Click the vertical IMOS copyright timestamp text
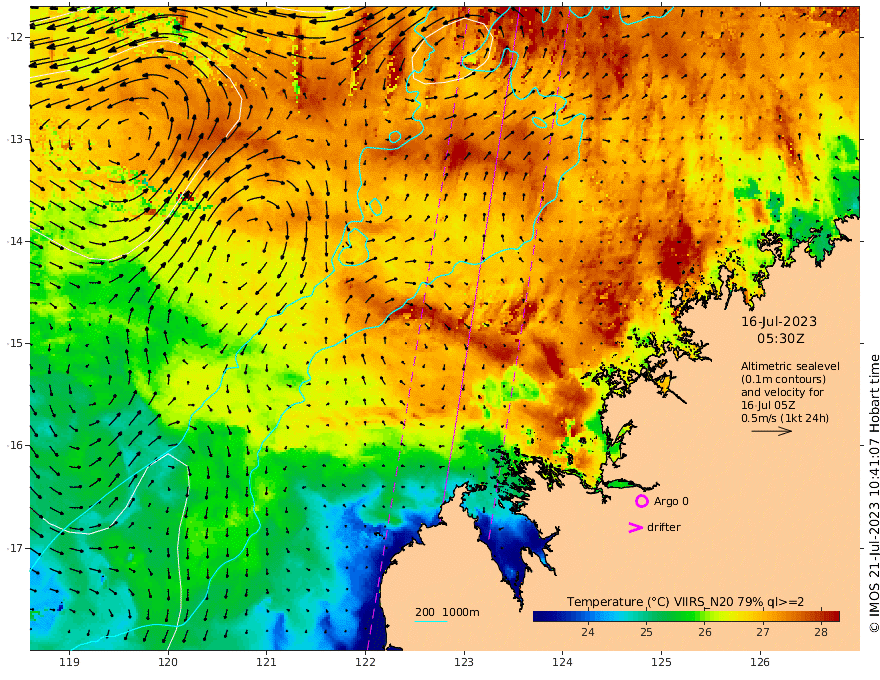 (x=874, y=494)
